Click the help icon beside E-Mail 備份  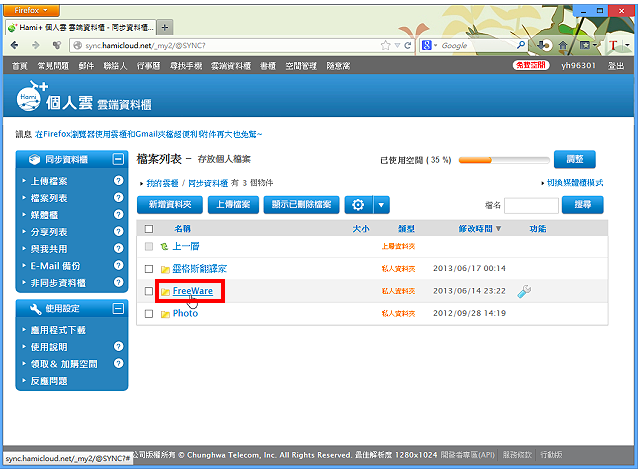(118, 265)
